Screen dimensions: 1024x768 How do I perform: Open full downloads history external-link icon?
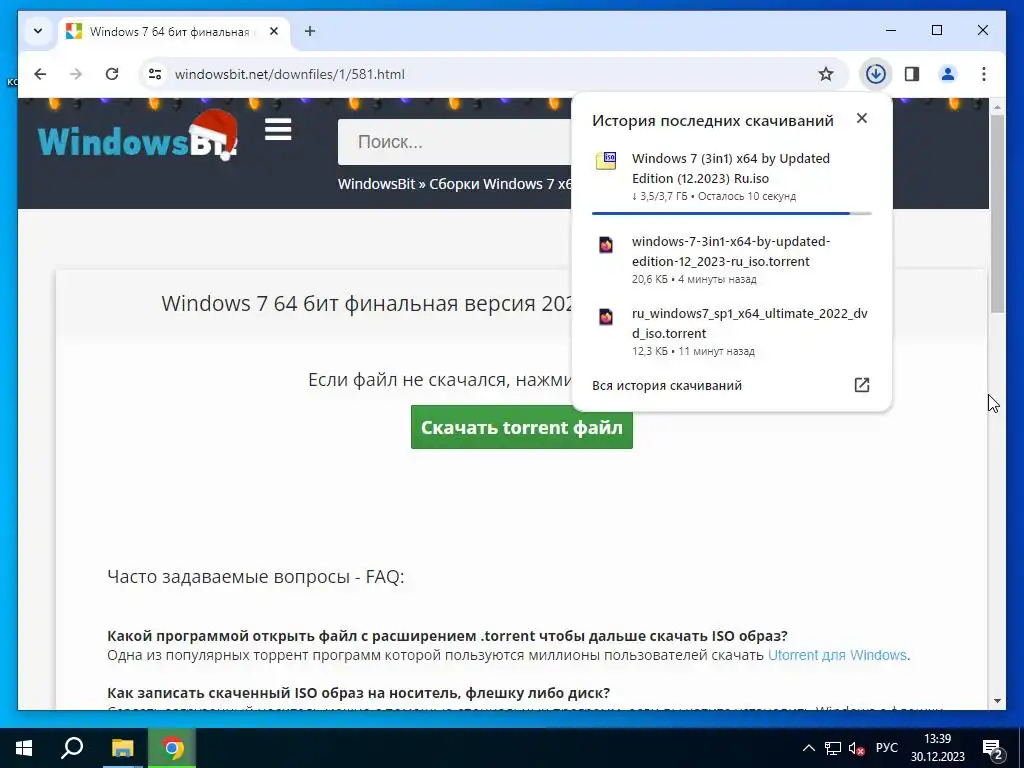coord(862,385)
